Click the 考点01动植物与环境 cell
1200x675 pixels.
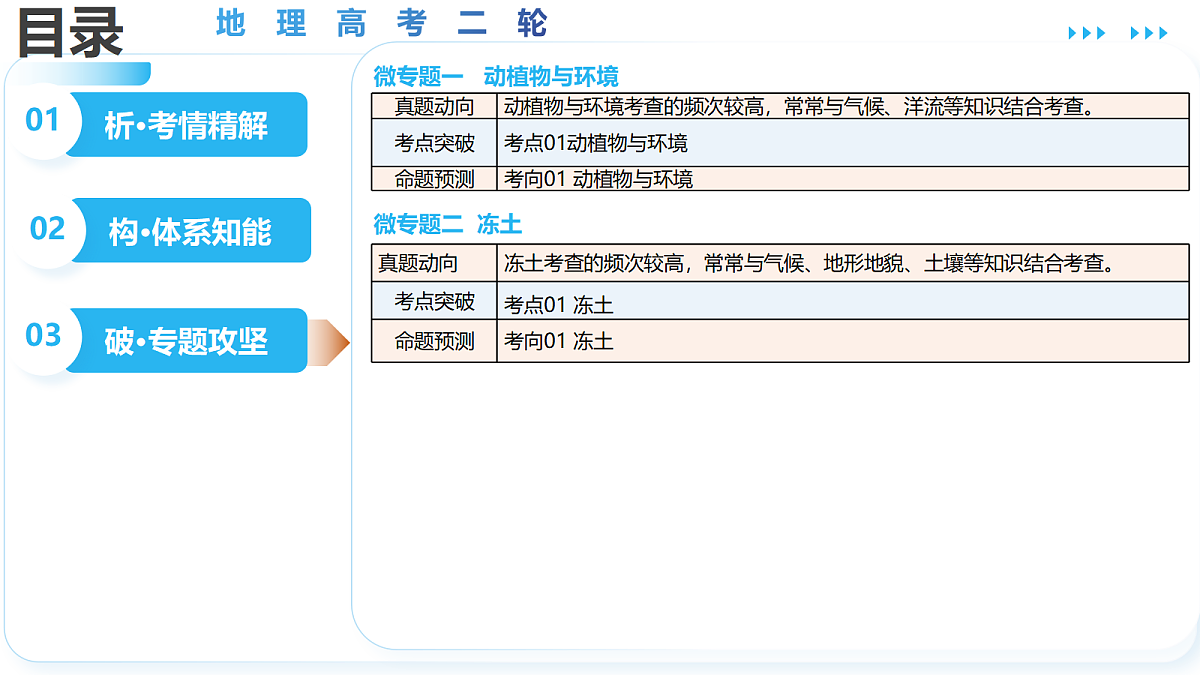coord(844,143)
